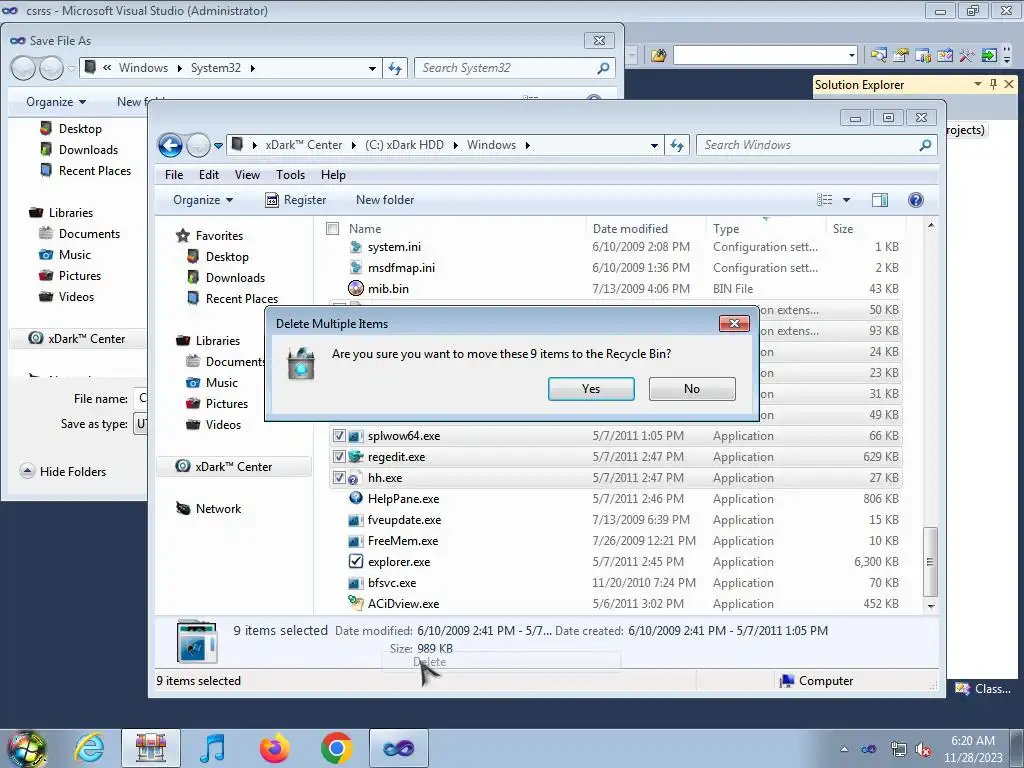Confirm deletion with the Yes button
1024x768 pixels.
pyautogui.click(x=591, y=389)
